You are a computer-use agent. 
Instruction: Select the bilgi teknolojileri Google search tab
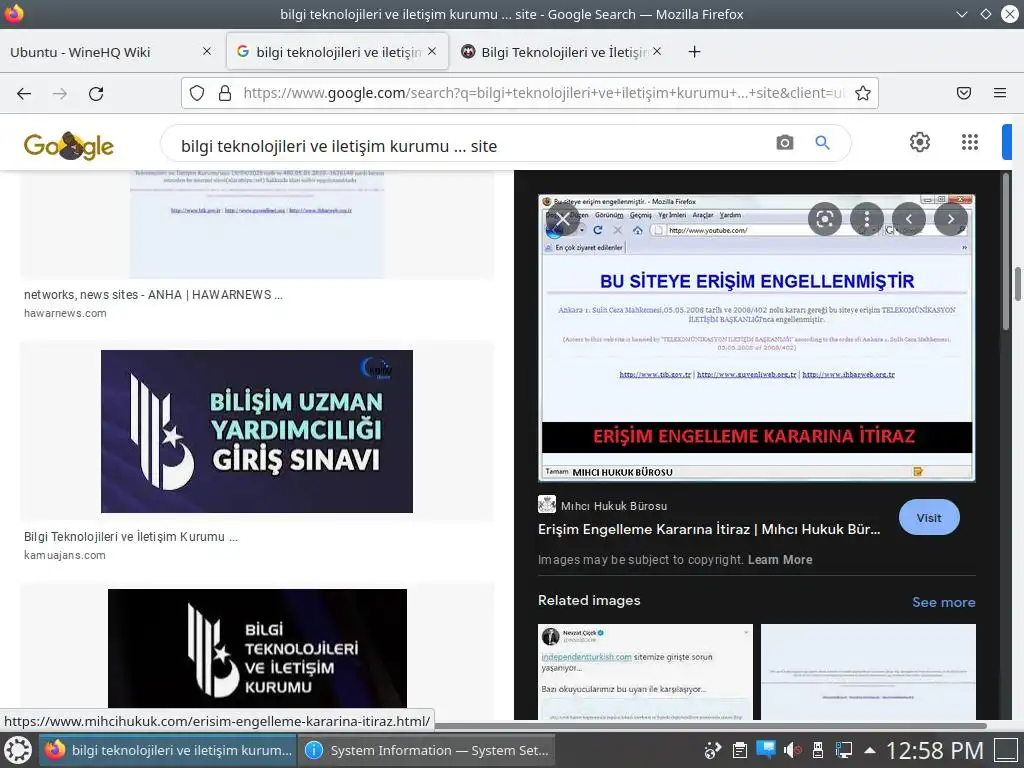pos(338,52)
